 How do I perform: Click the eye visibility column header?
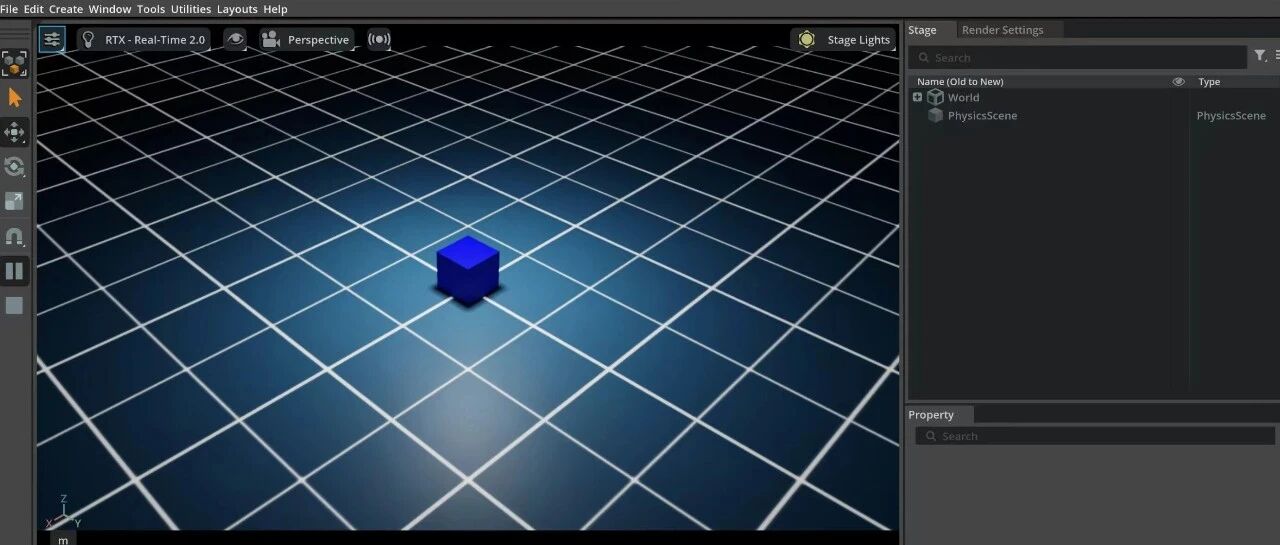[x=1178, y=82]
